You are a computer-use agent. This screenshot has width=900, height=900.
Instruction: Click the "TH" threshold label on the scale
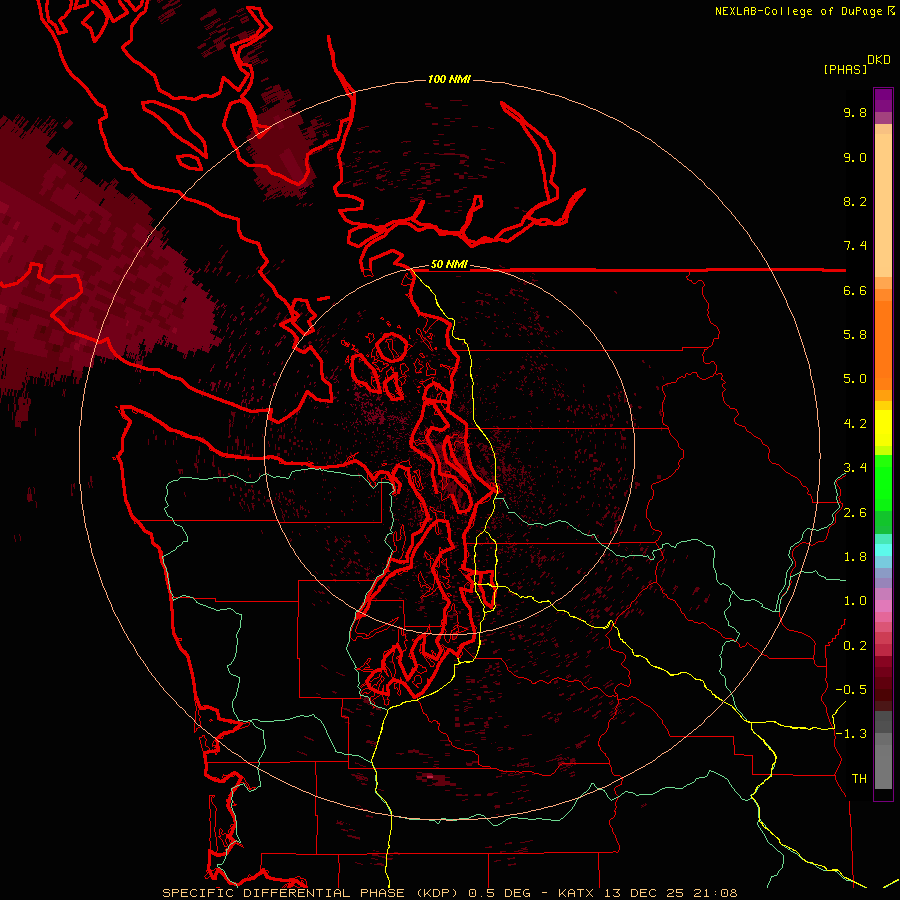tap(859, 779)
